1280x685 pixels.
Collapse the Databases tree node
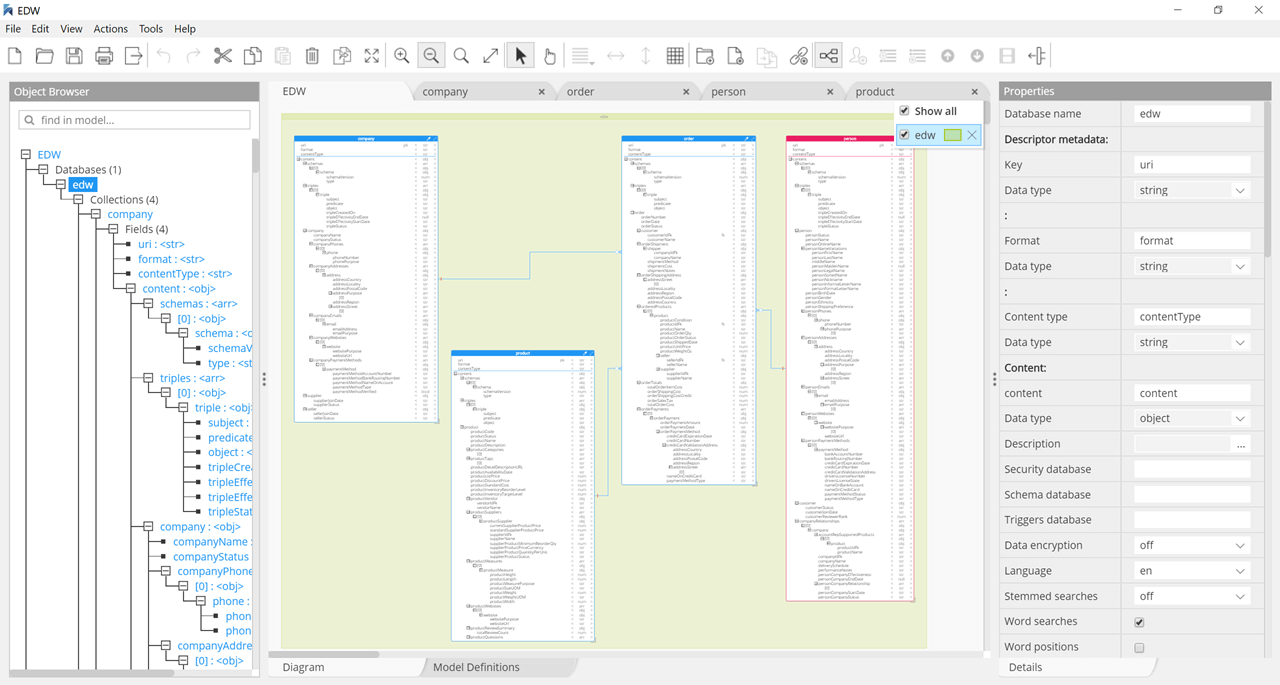[41, 169]
